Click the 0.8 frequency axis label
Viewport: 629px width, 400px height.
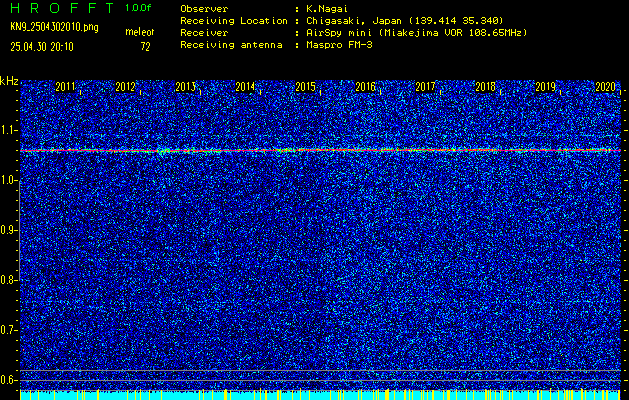[7, 280]
